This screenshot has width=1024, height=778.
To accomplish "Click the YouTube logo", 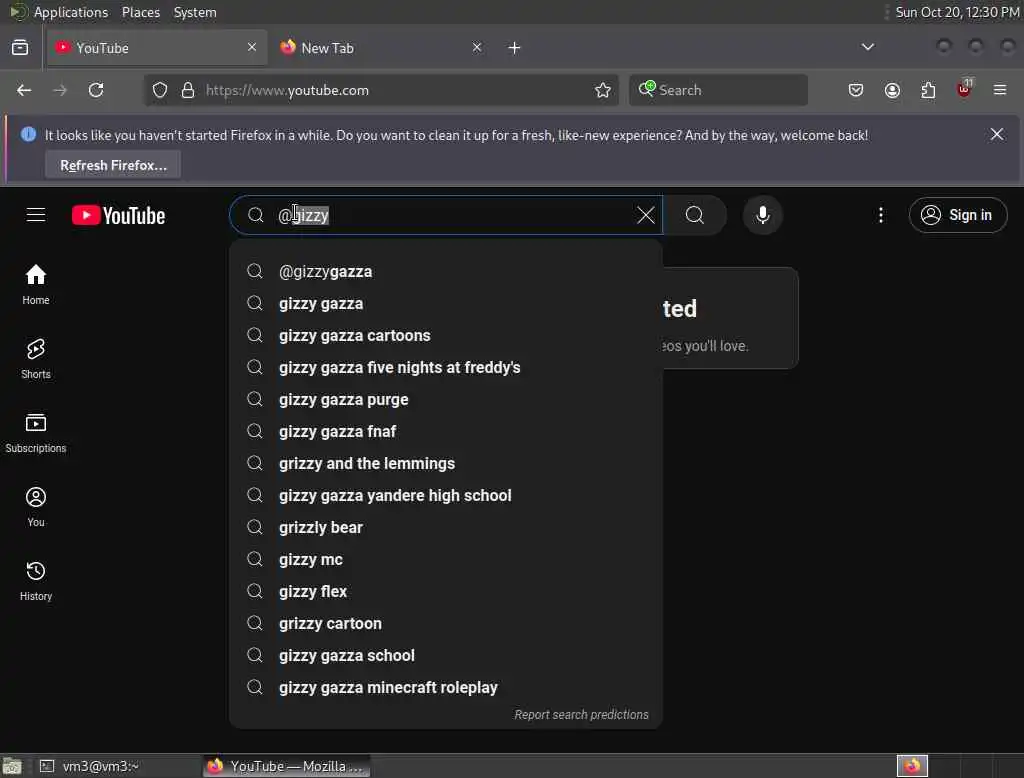I will click(118, 216).
